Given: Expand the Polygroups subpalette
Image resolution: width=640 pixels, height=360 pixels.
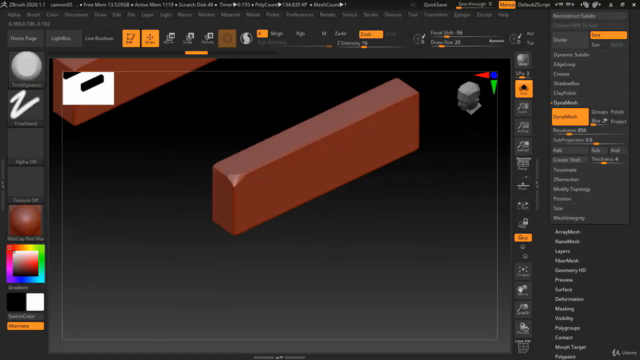Looking at the screenshot, I should pos(567,328).
